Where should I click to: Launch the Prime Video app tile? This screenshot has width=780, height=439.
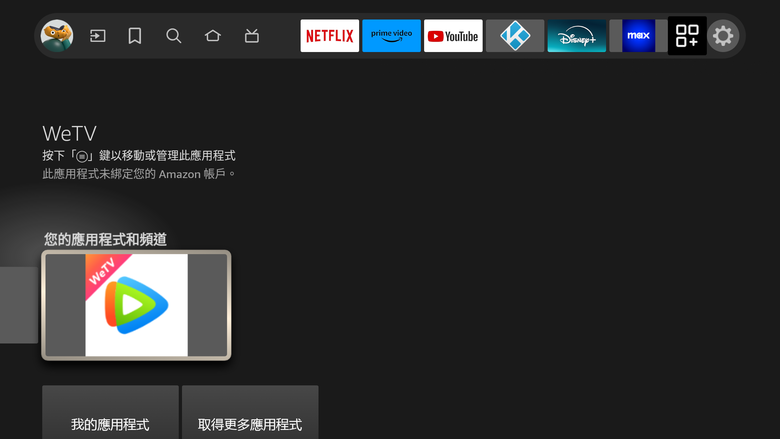[391, 36]
